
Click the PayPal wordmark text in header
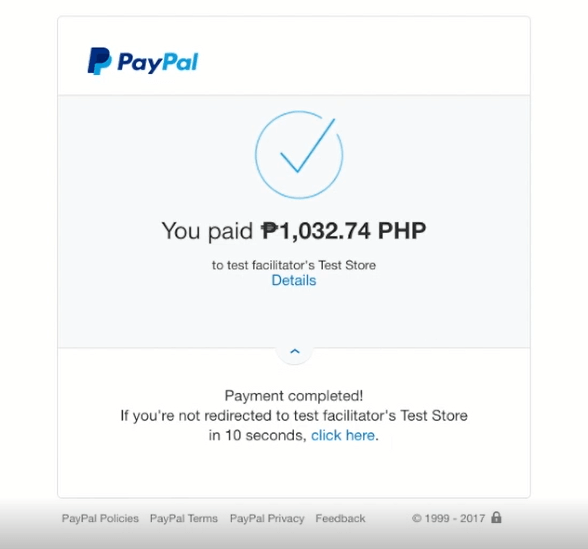158,62
